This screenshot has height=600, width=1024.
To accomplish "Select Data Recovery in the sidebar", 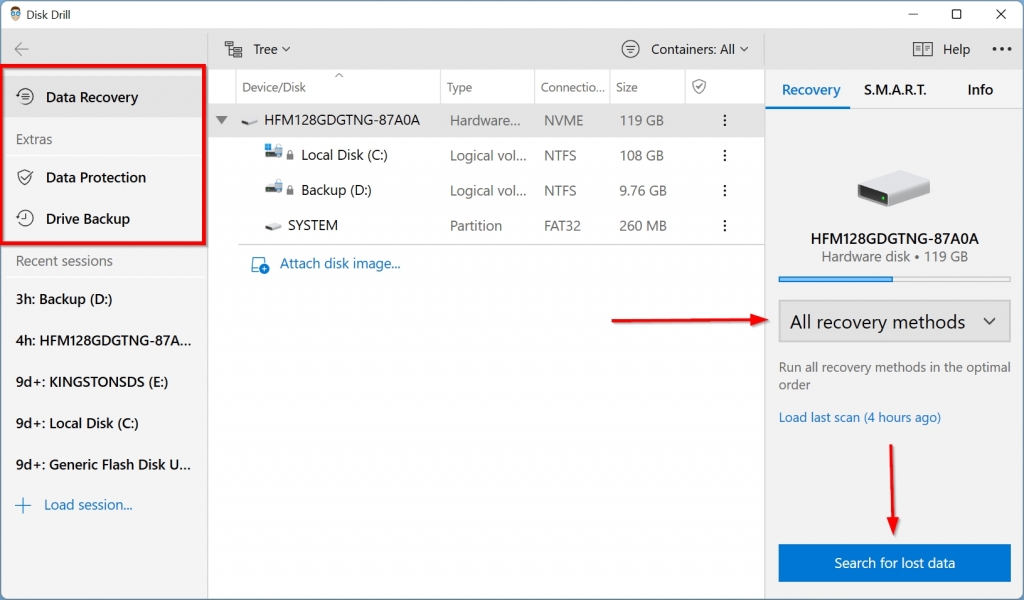I will coord(92,97).
